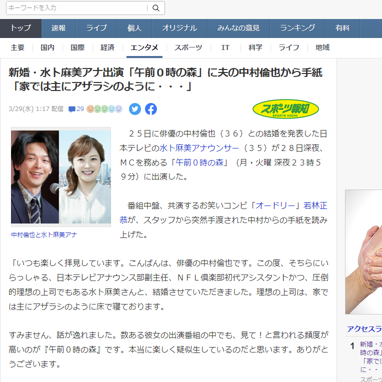Select the 国内 news category
Viewport: 382px width, 382px height.
click(x=47, y=48)
